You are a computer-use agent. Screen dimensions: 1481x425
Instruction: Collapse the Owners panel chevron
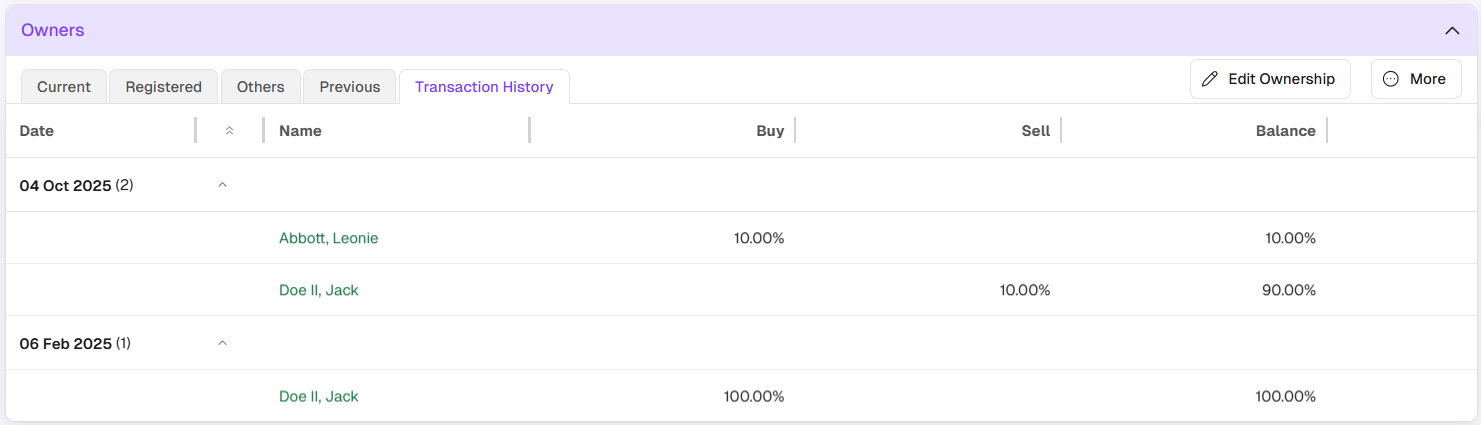click(x=1452, y=31)
